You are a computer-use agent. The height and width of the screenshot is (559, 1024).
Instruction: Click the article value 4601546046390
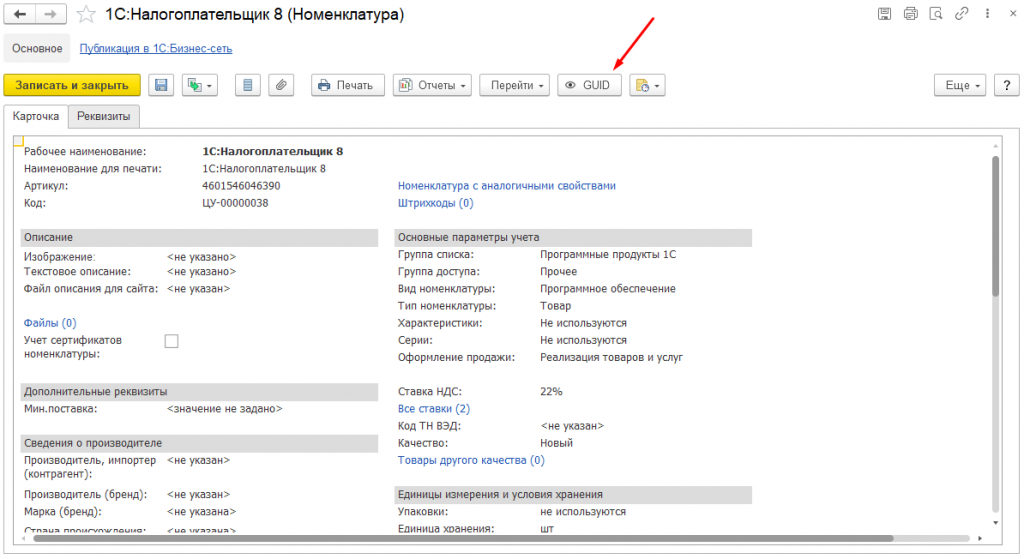[241, 186]
